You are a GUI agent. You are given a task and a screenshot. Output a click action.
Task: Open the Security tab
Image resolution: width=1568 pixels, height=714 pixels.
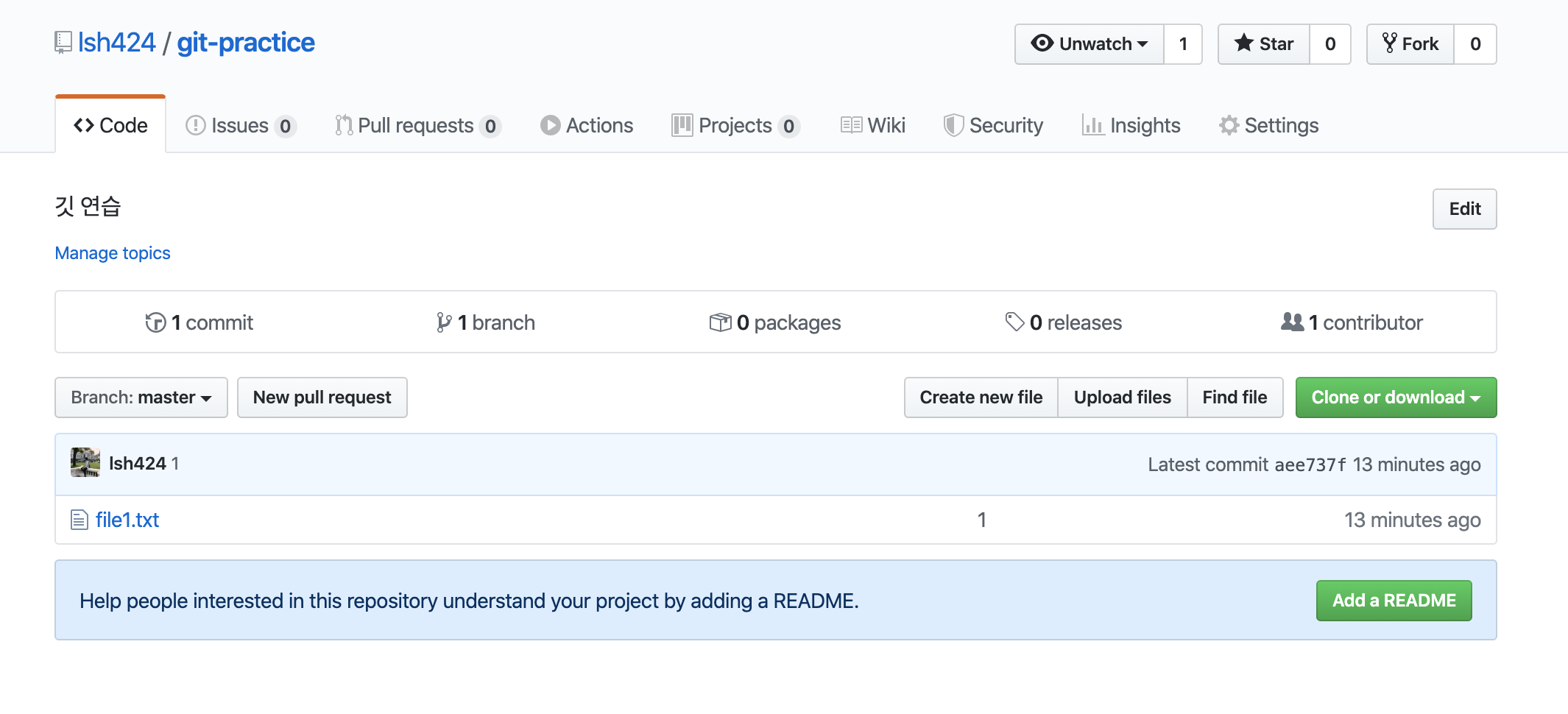point(993,126)
